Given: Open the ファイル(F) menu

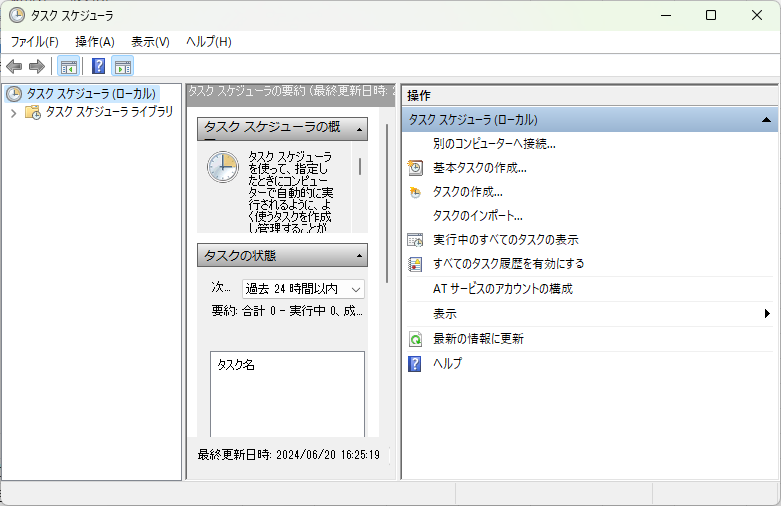Looking at the screenshot, I should pyautogui.click(x=34, y=42).
